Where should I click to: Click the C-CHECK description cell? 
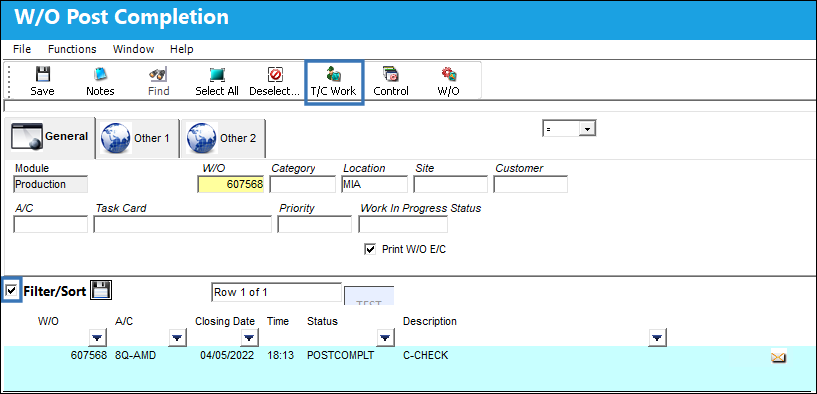pos(426,356)
